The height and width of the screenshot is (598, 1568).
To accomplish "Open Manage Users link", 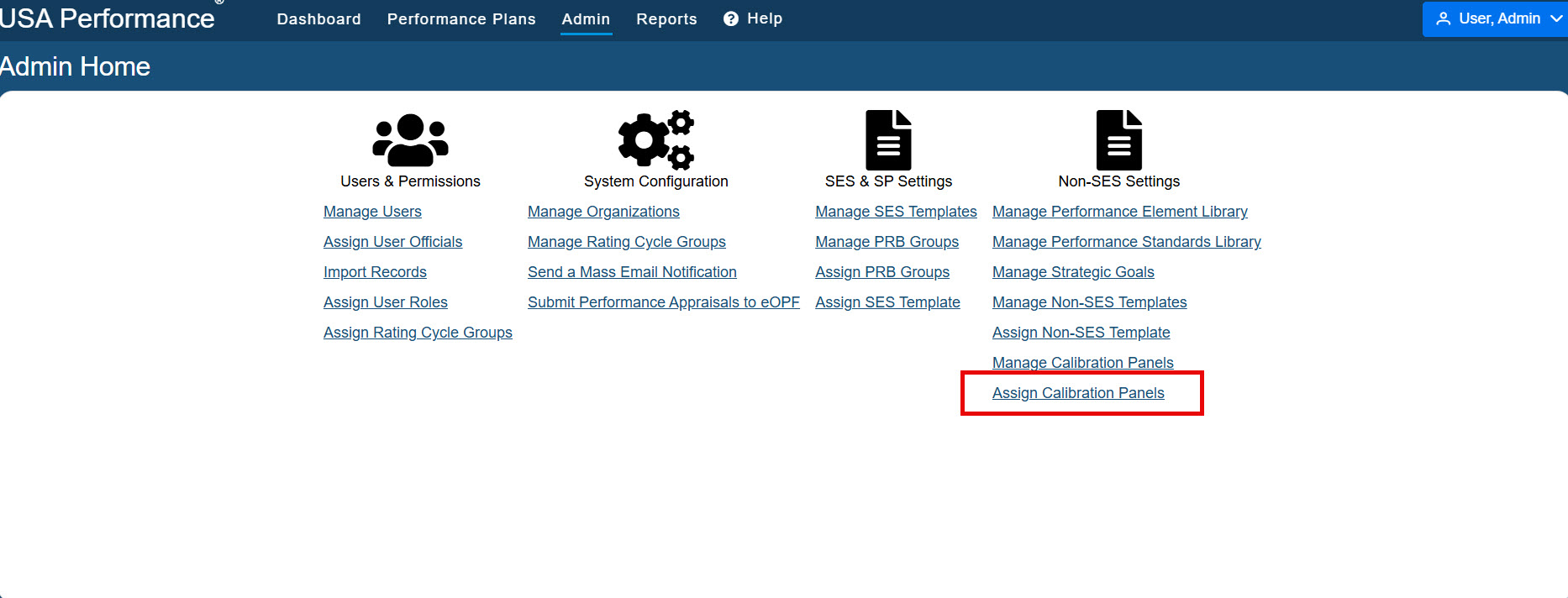I will (x=372, y=212).
